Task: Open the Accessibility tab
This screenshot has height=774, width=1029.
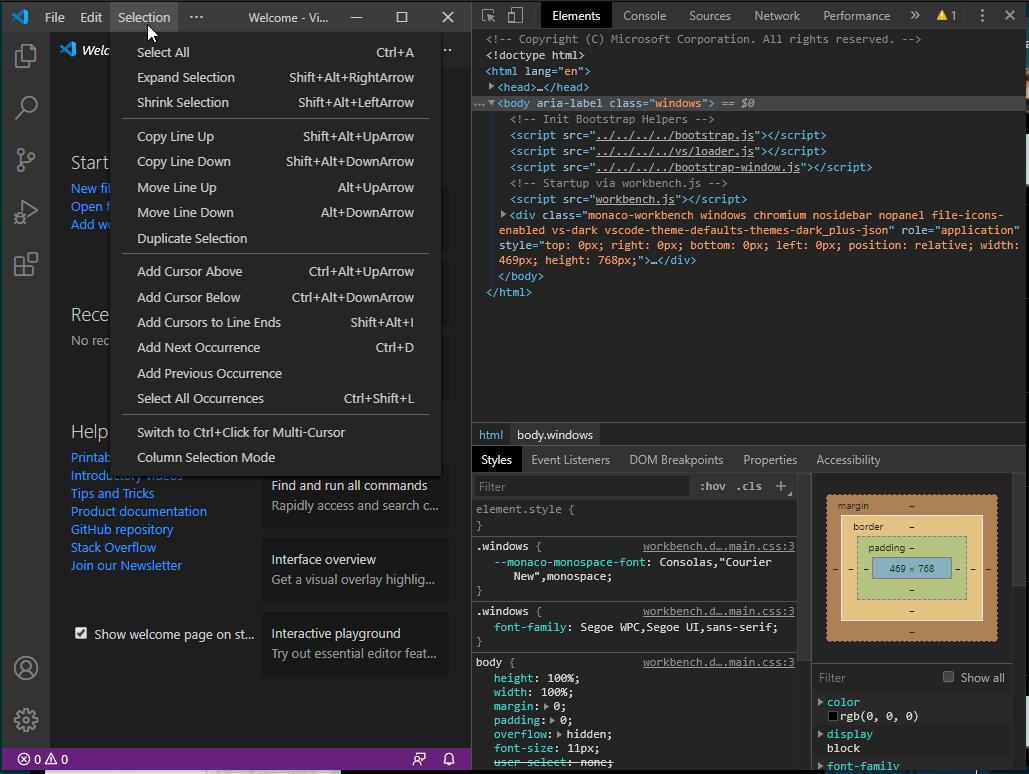Action: click(848, 460)
